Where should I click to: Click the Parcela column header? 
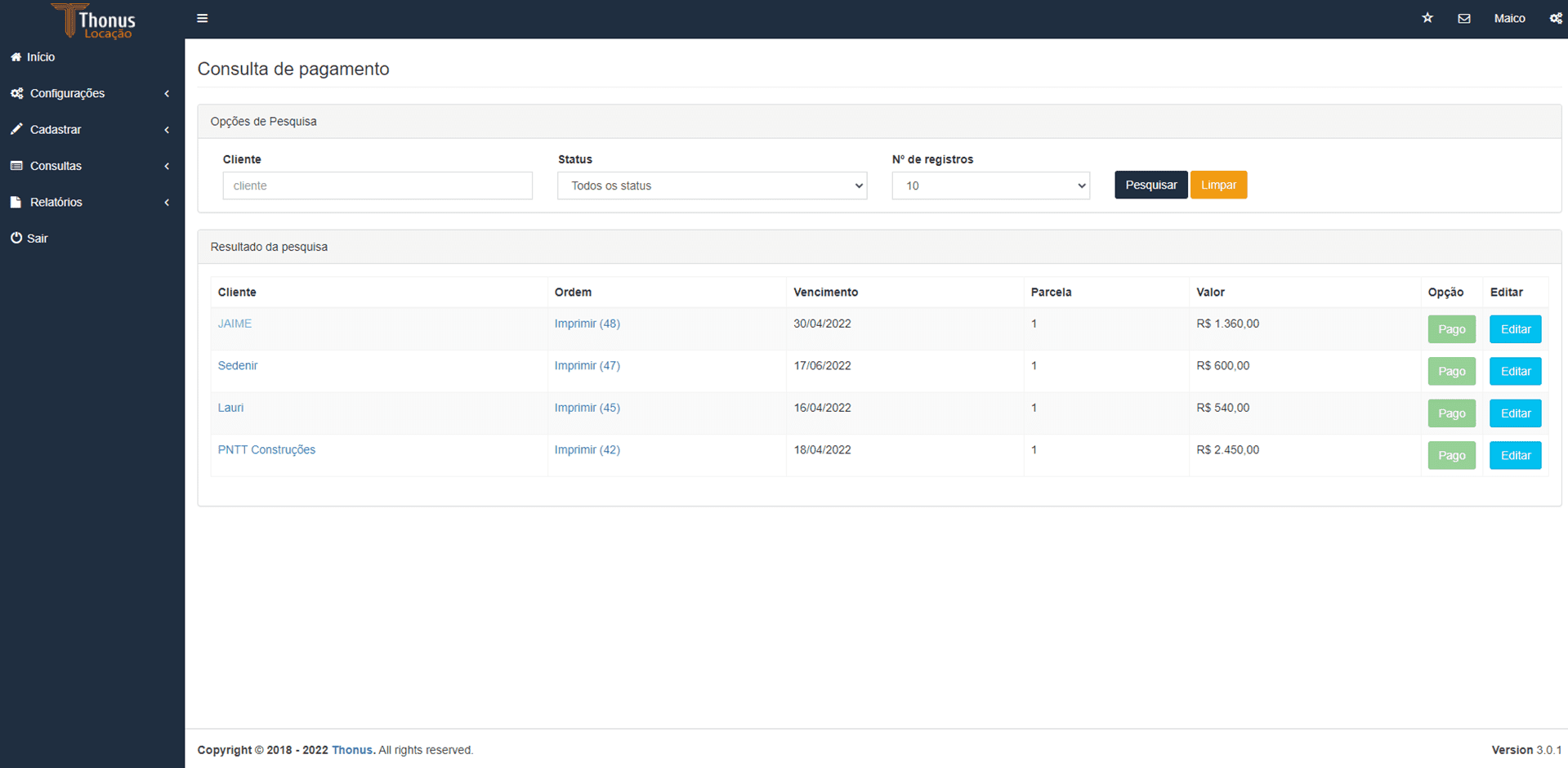pyautogui.click(x=1051, y=292)
